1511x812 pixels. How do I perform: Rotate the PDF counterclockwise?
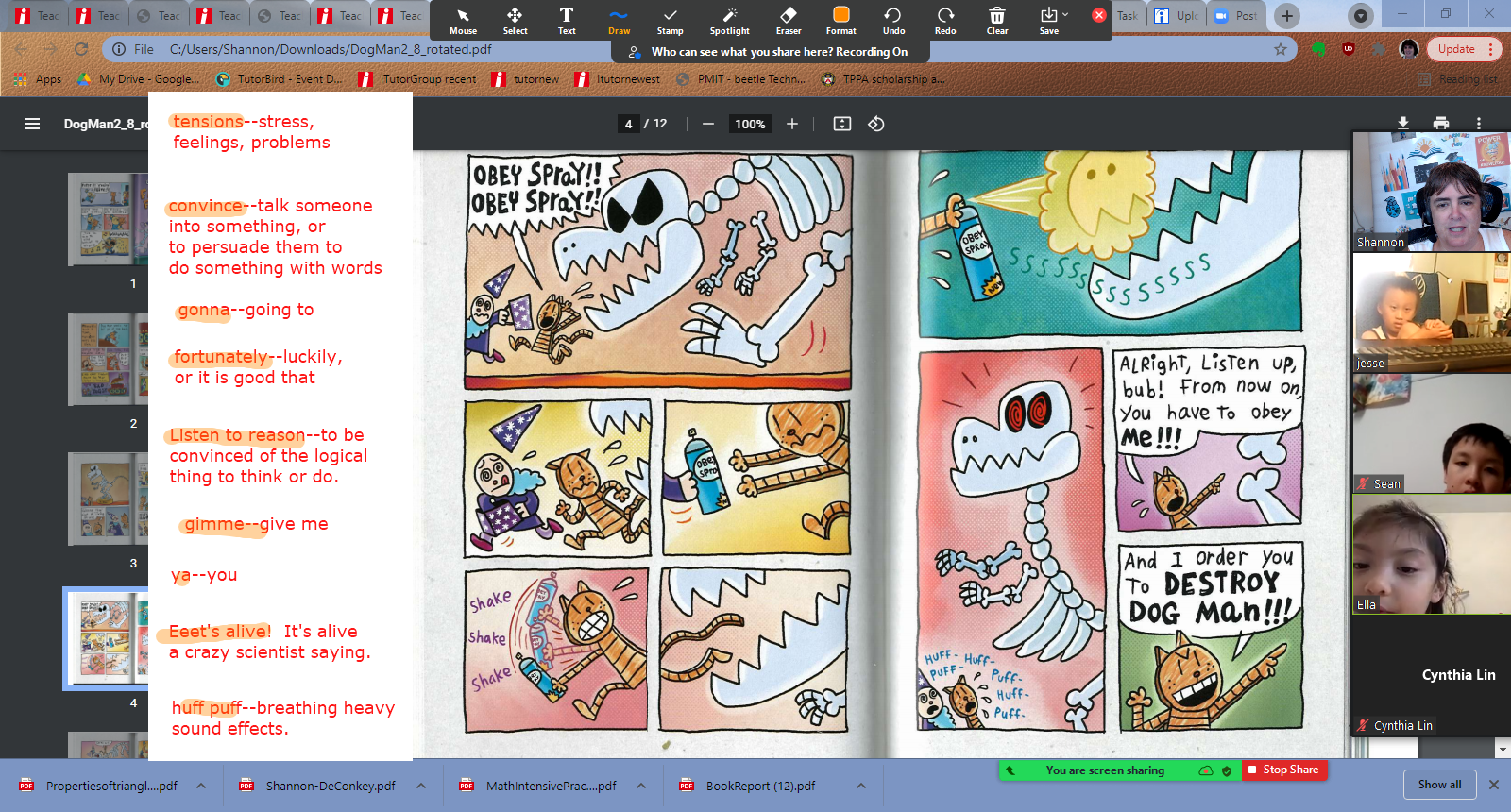876,124
